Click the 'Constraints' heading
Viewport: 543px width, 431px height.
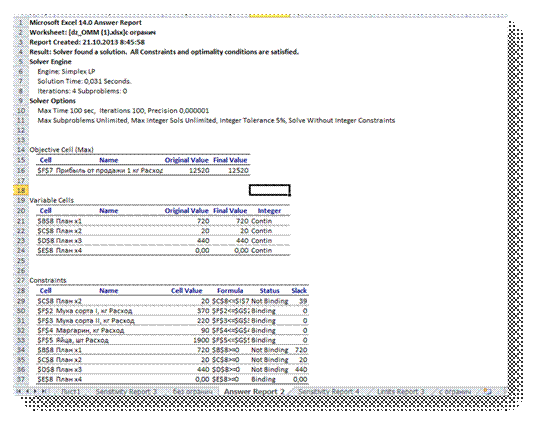tap(48, 280)
